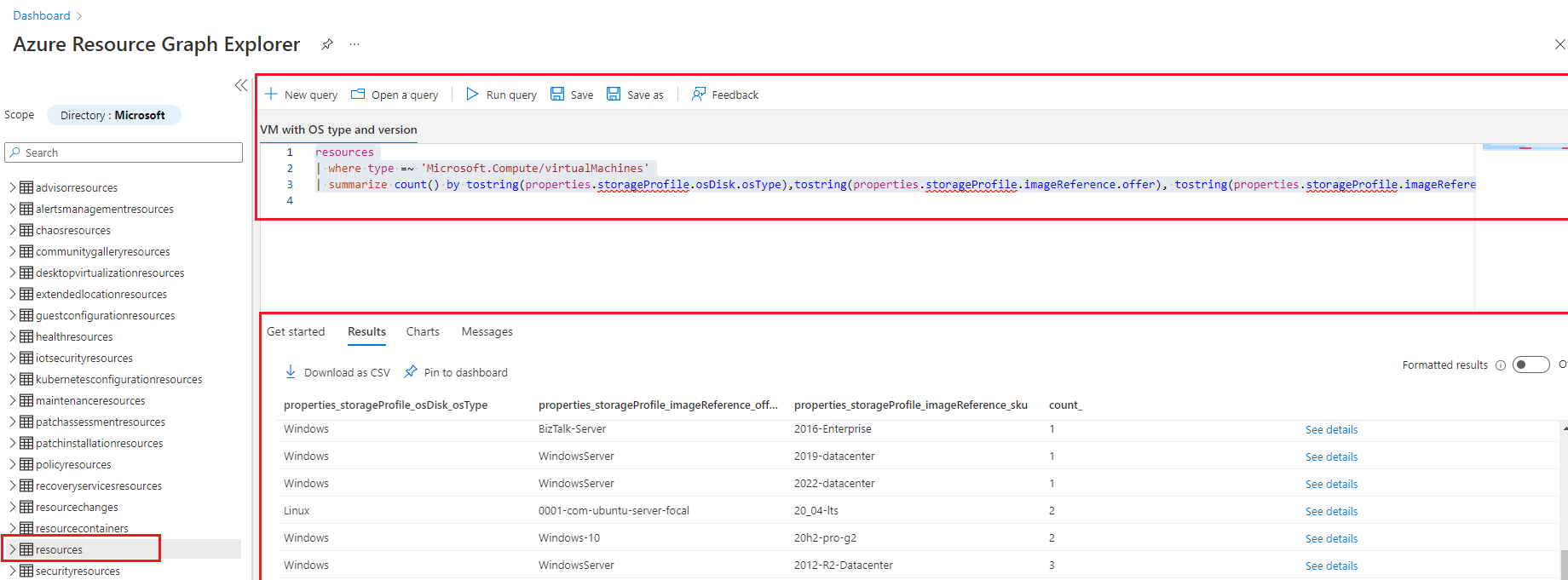This screenshot has width=1568, height=580.
Task: Expand the communitygalleryresources tree node
Action: [13, 251]
